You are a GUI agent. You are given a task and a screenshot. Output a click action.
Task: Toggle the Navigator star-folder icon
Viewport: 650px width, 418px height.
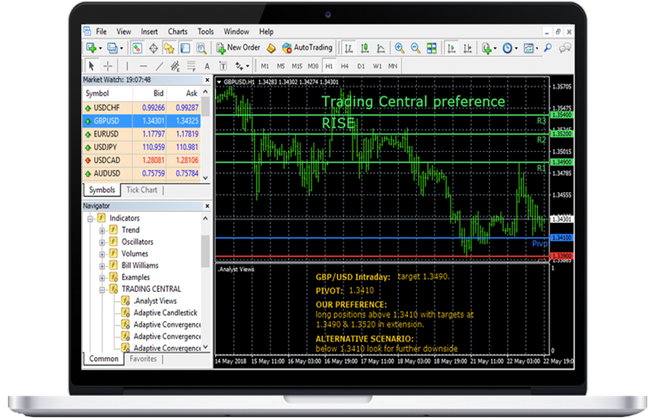point(169,48)
